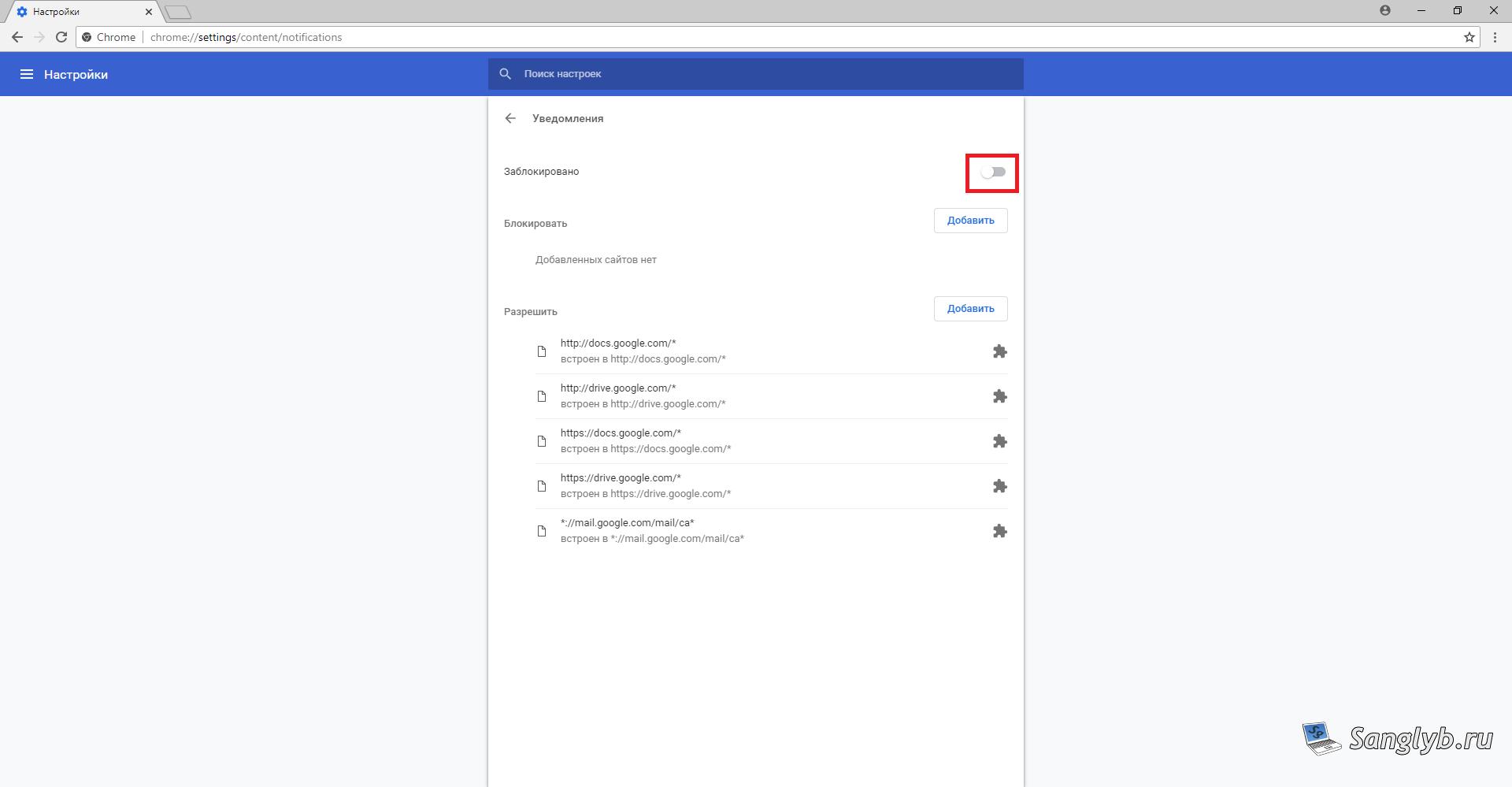1512x787 pixels.
Task: Reload the page with the refresh icon
Action: (x=61, y=37)
